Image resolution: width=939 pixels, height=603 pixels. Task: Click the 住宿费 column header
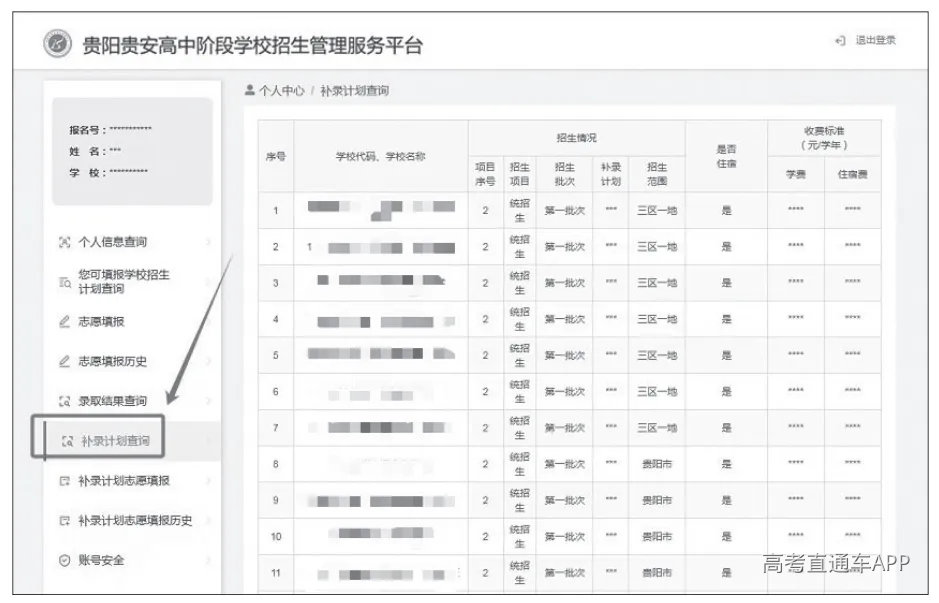point(852,174)
